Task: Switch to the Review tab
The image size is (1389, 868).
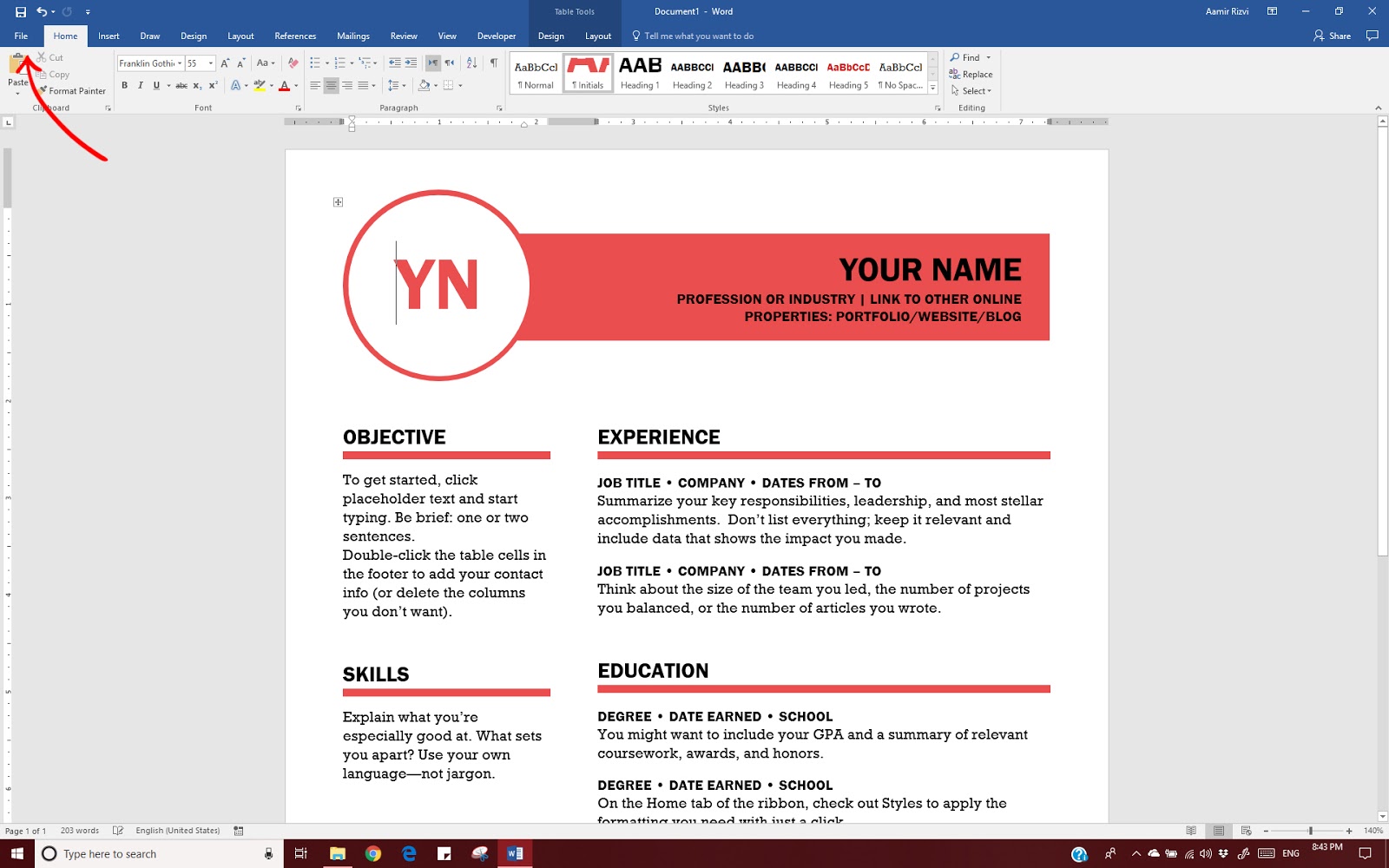Action: (404, 36)
